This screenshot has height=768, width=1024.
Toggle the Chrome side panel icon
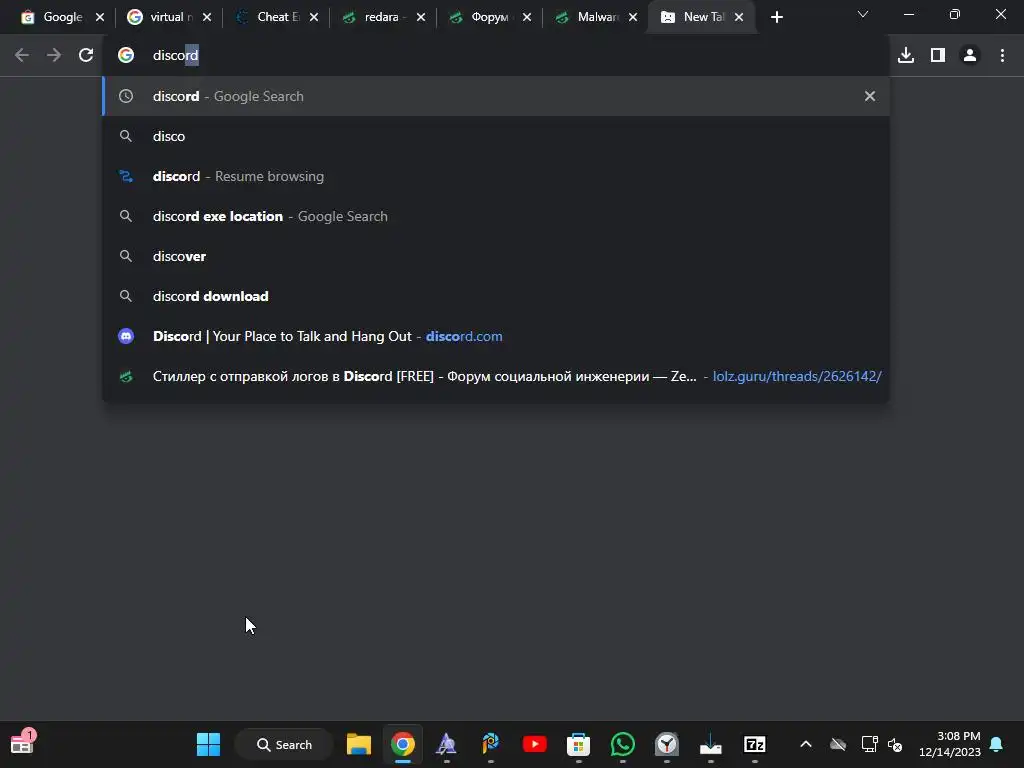[x=938, y=56]
